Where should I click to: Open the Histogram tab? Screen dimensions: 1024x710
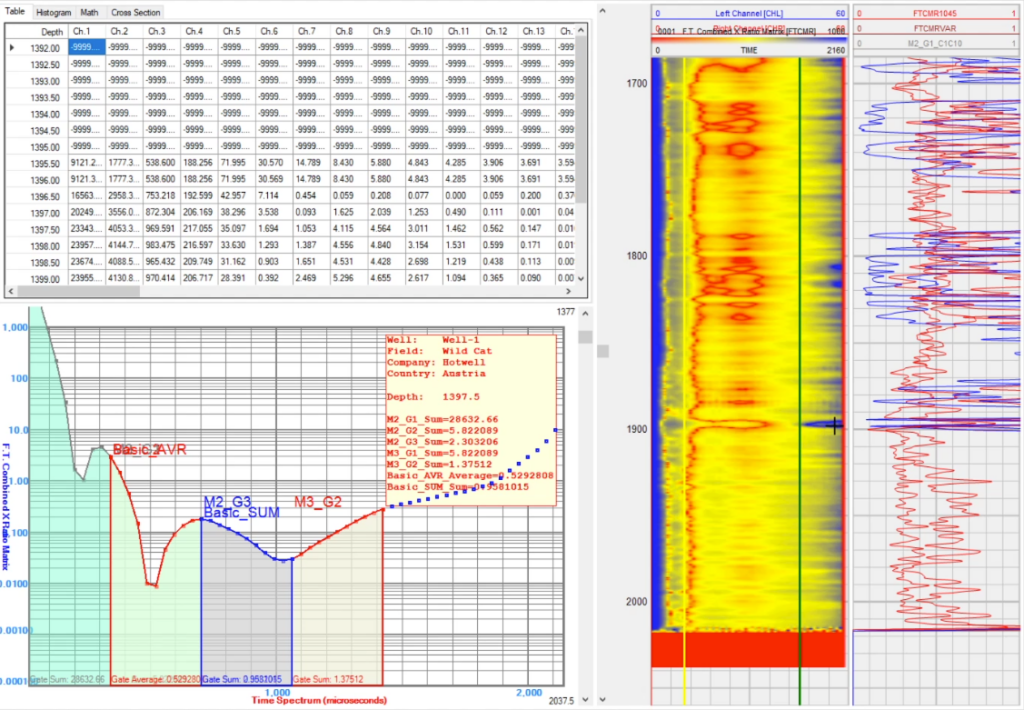(x=54, y=12)
